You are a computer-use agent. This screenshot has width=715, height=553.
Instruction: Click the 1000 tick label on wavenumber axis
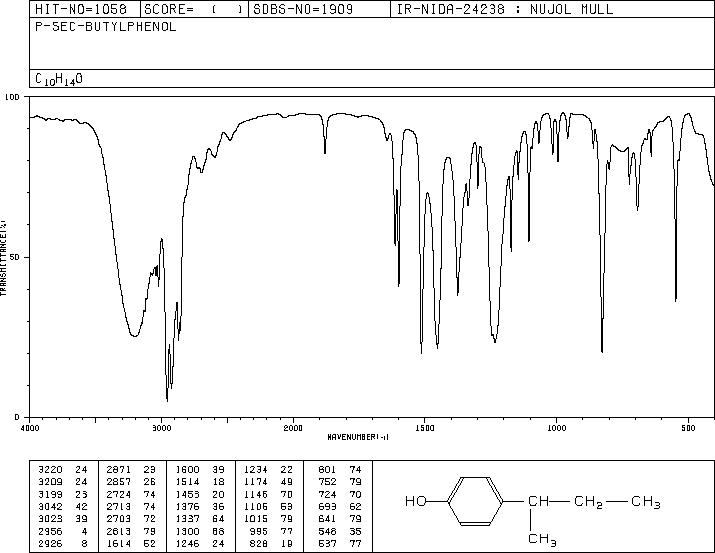pos(556,428)
